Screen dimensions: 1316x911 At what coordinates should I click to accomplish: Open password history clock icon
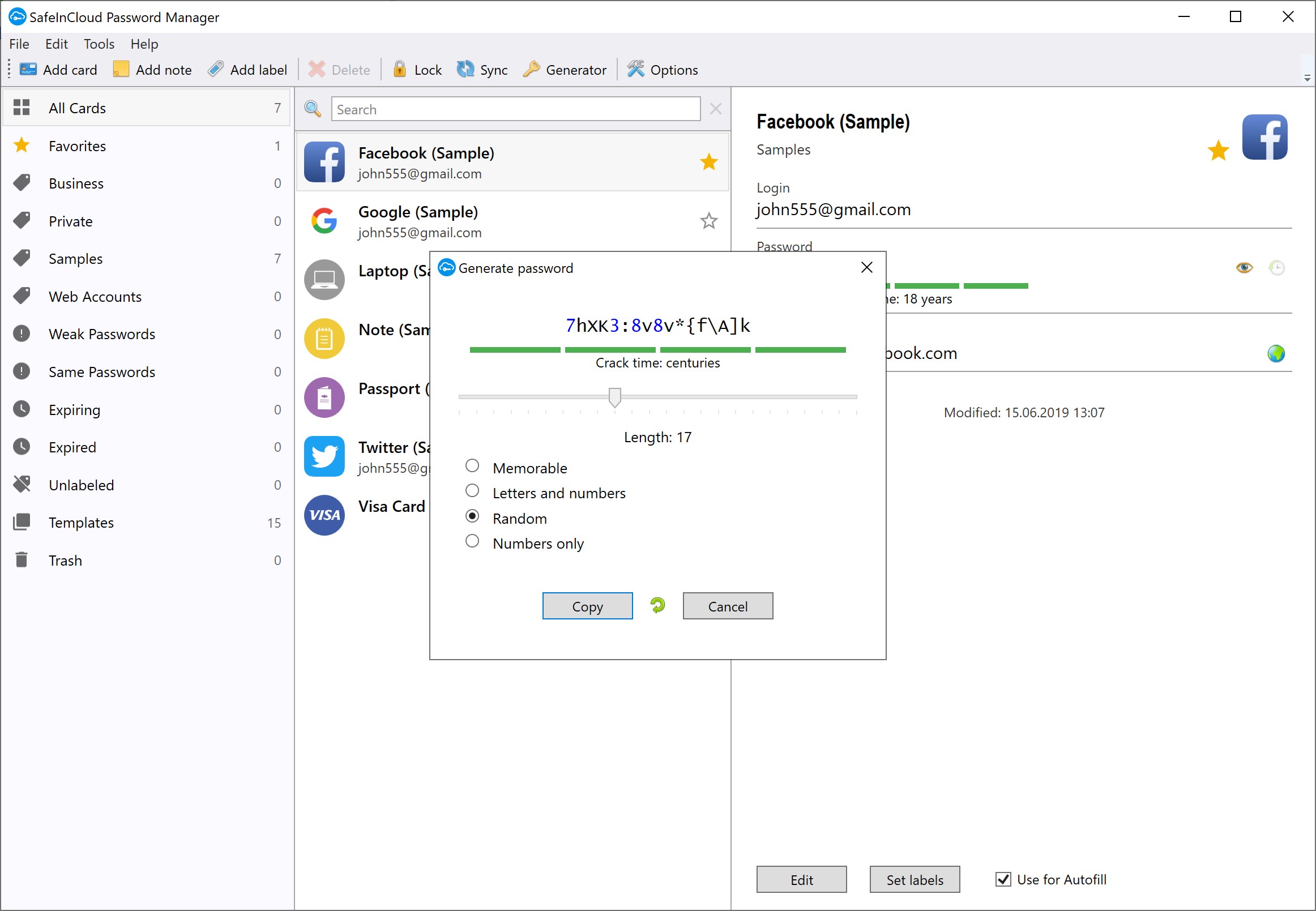1276,267
